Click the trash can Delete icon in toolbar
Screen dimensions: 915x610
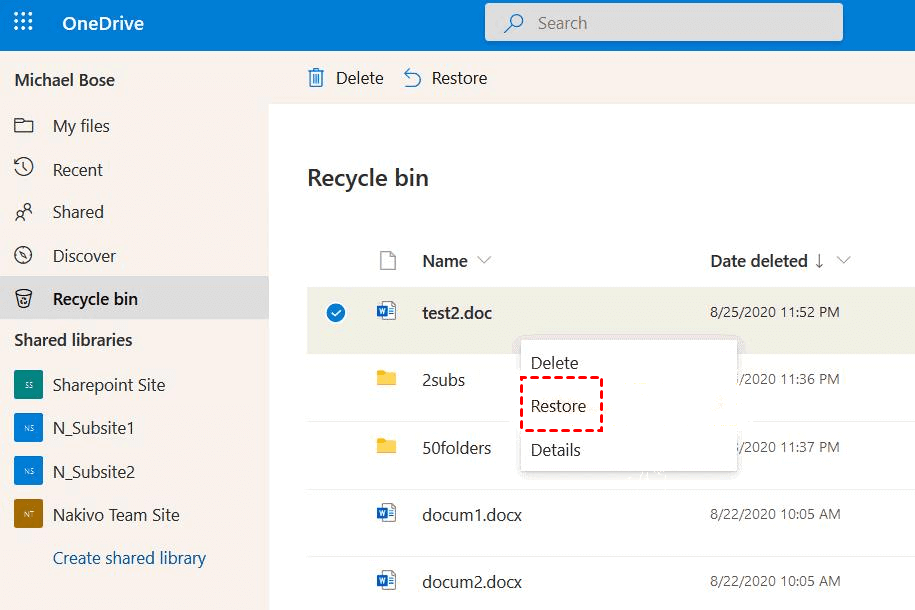(x=316, y=78)
